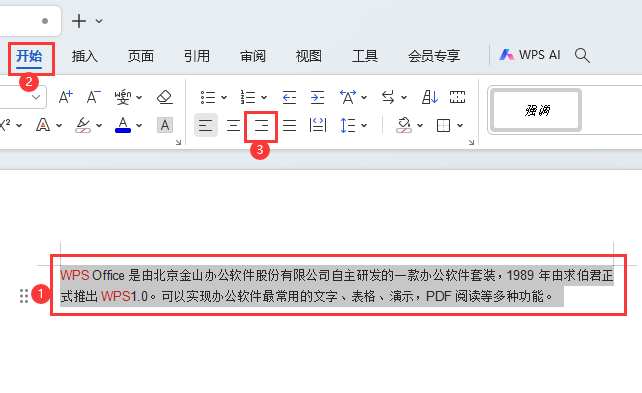Image resolution: width=642 pixels, height=393 pixels.
Task: Align text right
Action: 261,125
